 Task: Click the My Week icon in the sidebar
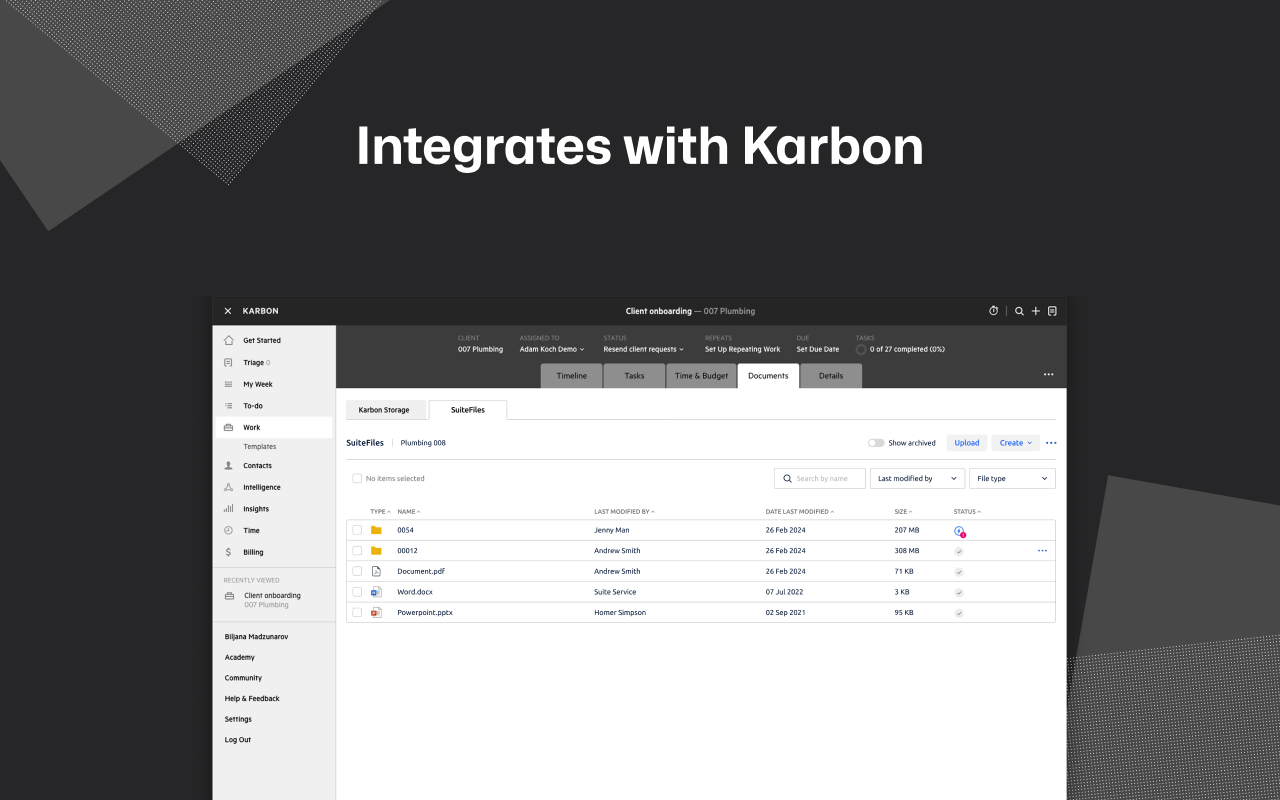(x=228, y=384)
